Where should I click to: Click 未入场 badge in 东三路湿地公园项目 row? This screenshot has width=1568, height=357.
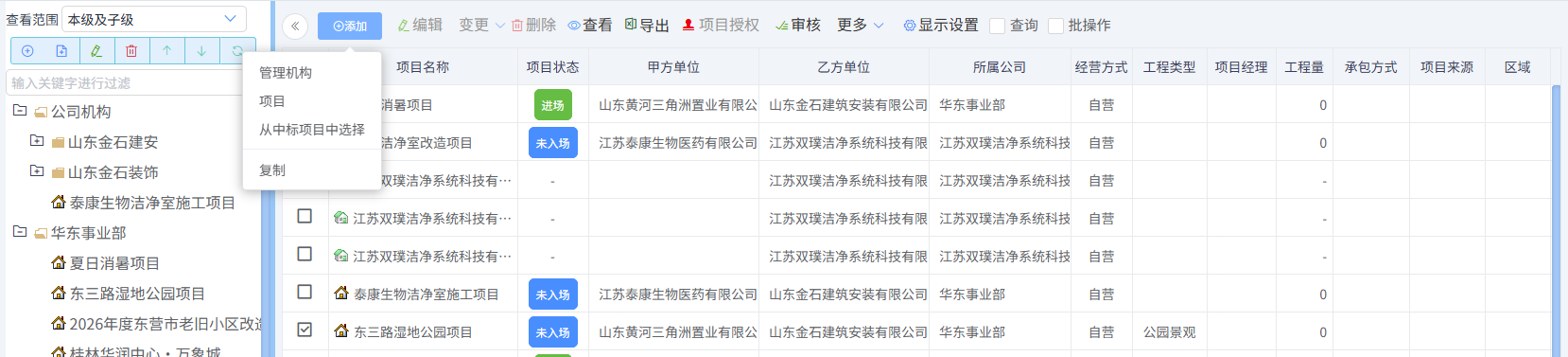(552, 332)
